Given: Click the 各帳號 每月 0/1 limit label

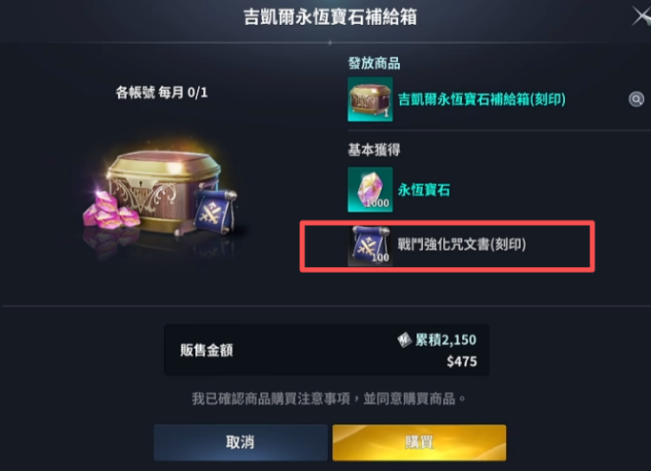Looking at the screenshot, I should (162, 92).
